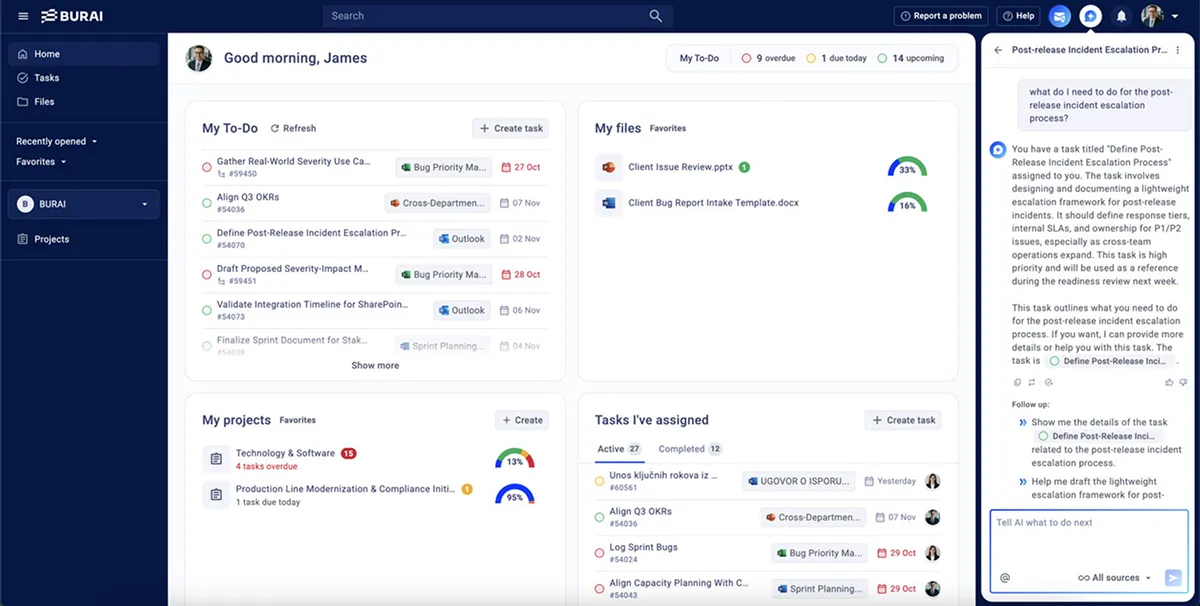Viewport: 1200px width, 606px height.
Task: Click Excel chip on Gather Real-World Severity task
Action: tap(443, 167)
